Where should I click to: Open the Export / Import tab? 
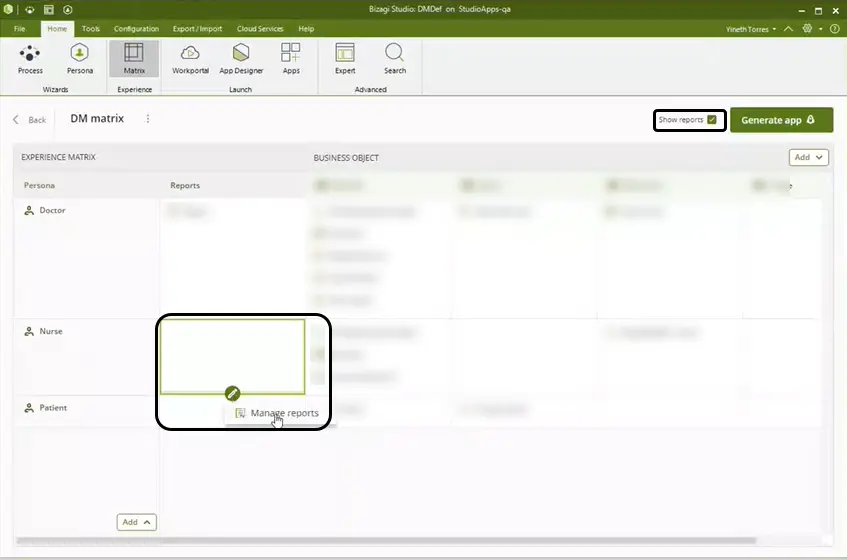click(x=197, y=29)
